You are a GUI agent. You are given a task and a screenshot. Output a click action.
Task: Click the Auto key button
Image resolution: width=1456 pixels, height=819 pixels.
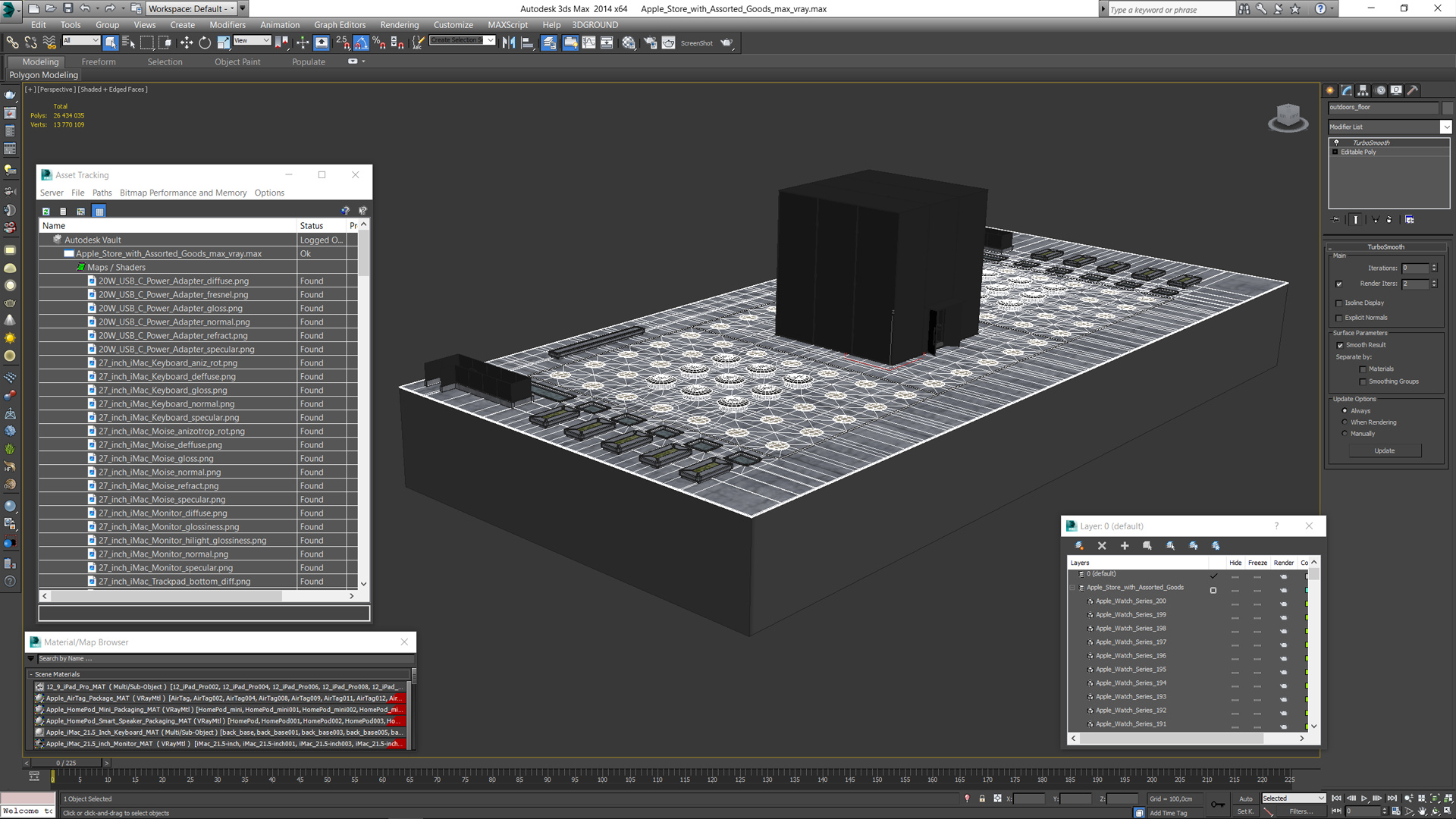point(1246,799)
